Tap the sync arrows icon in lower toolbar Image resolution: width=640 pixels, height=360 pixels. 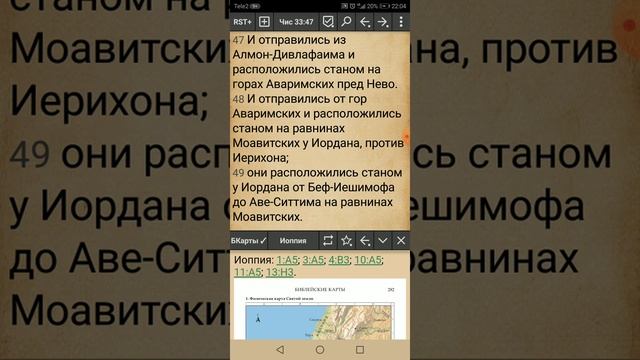[328, 240]
